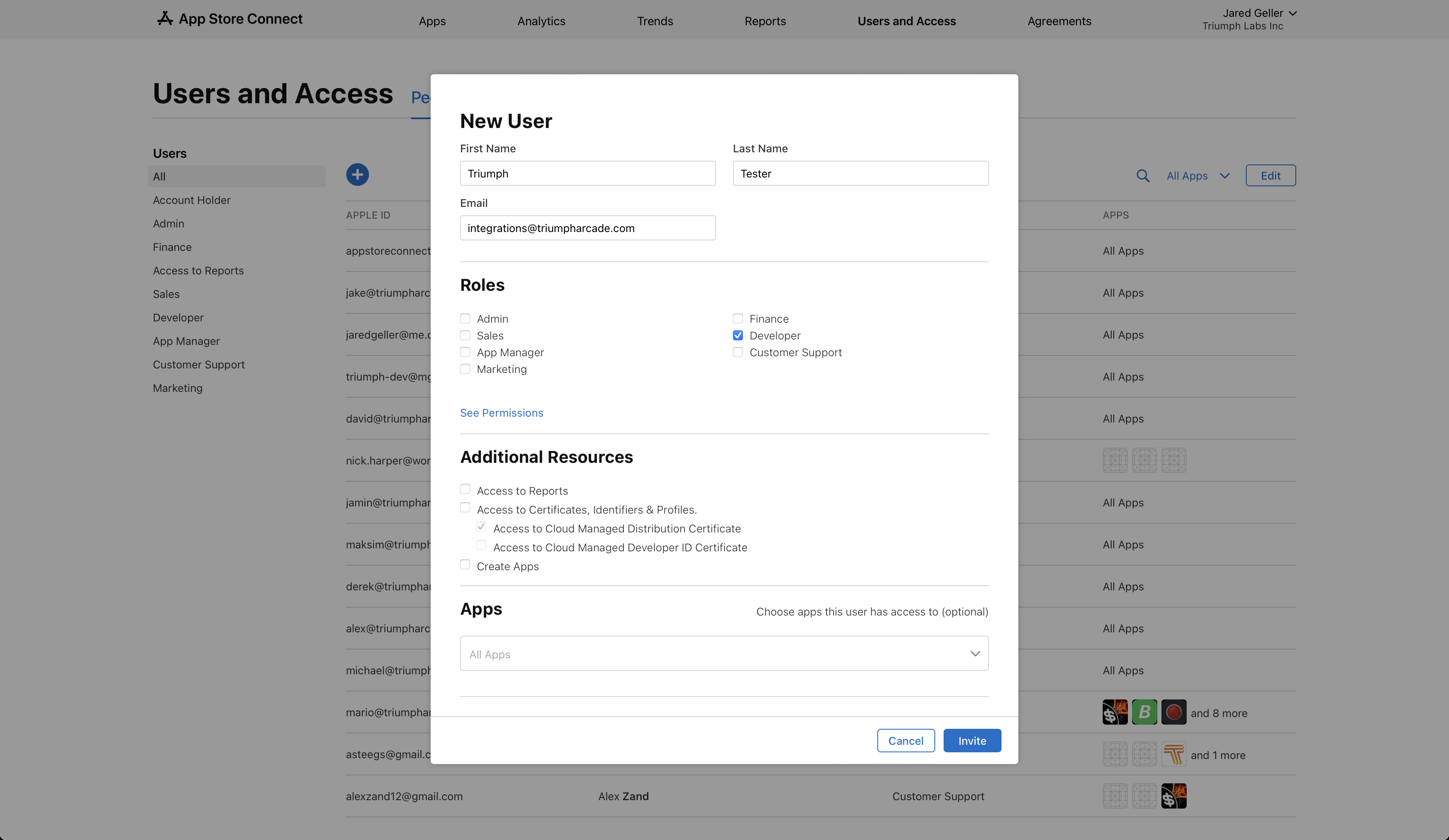Screen dimensions: 1449x840
Task: Check the Customer Support role checkbox
Action: (738, 352)
